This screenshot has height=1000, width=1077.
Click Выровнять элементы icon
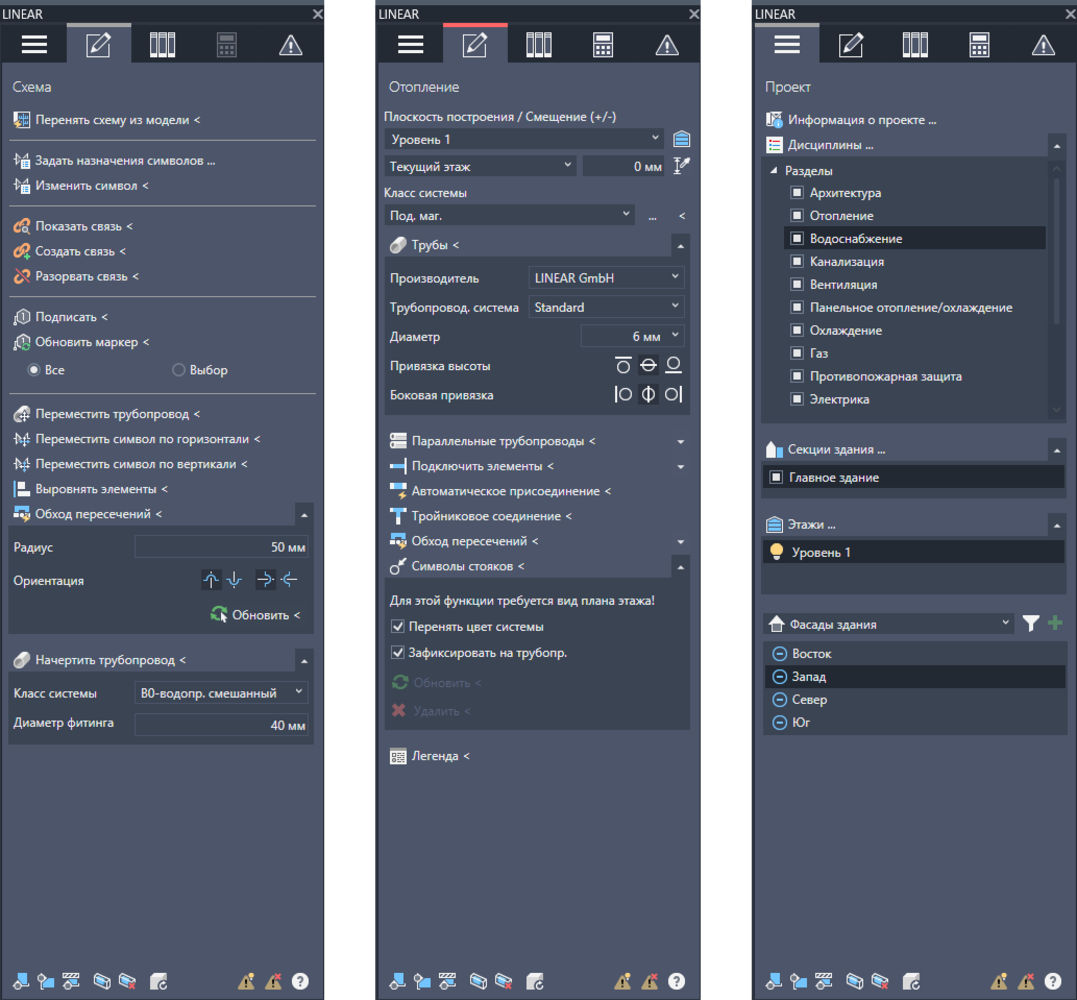coord(22,489)
